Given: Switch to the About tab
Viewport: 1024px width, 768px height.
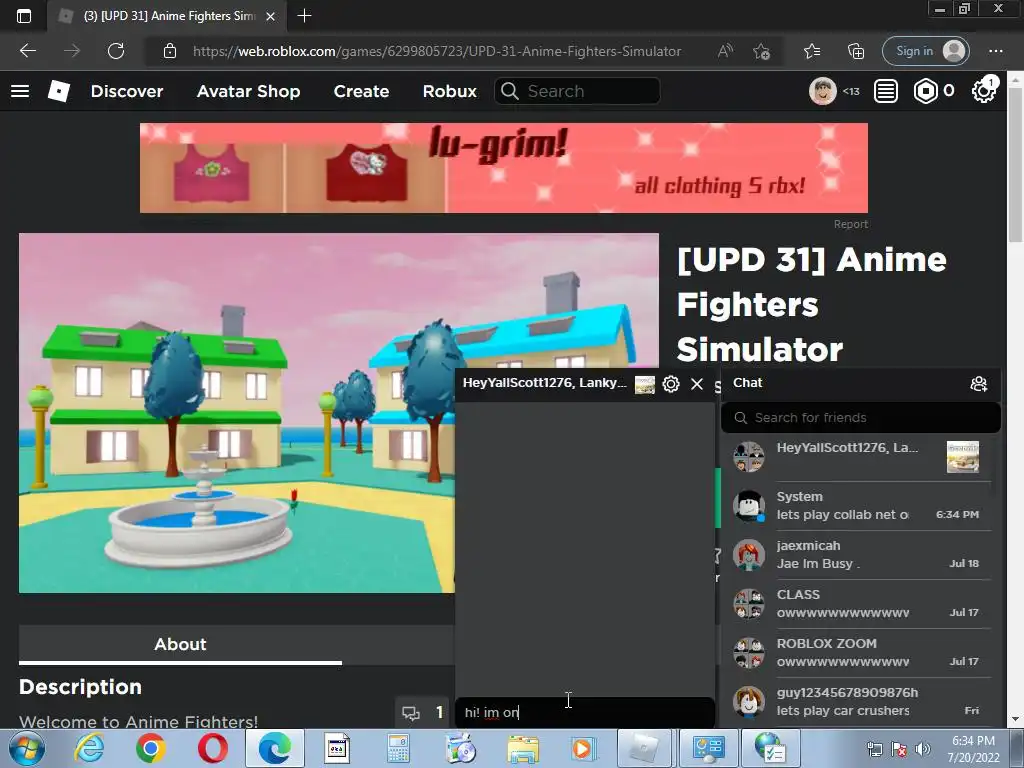Looking at the screenshot, I should [x=180, y=645].
